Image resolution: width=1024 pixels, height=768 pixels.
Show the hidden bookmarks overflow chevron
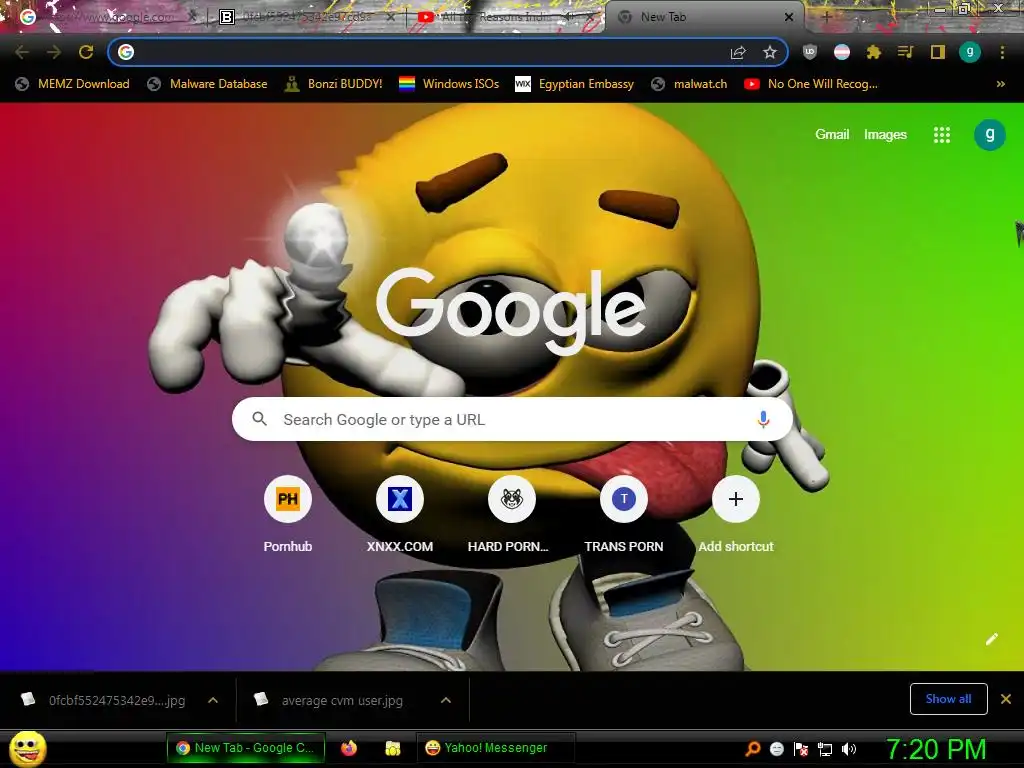point(1000,84)
